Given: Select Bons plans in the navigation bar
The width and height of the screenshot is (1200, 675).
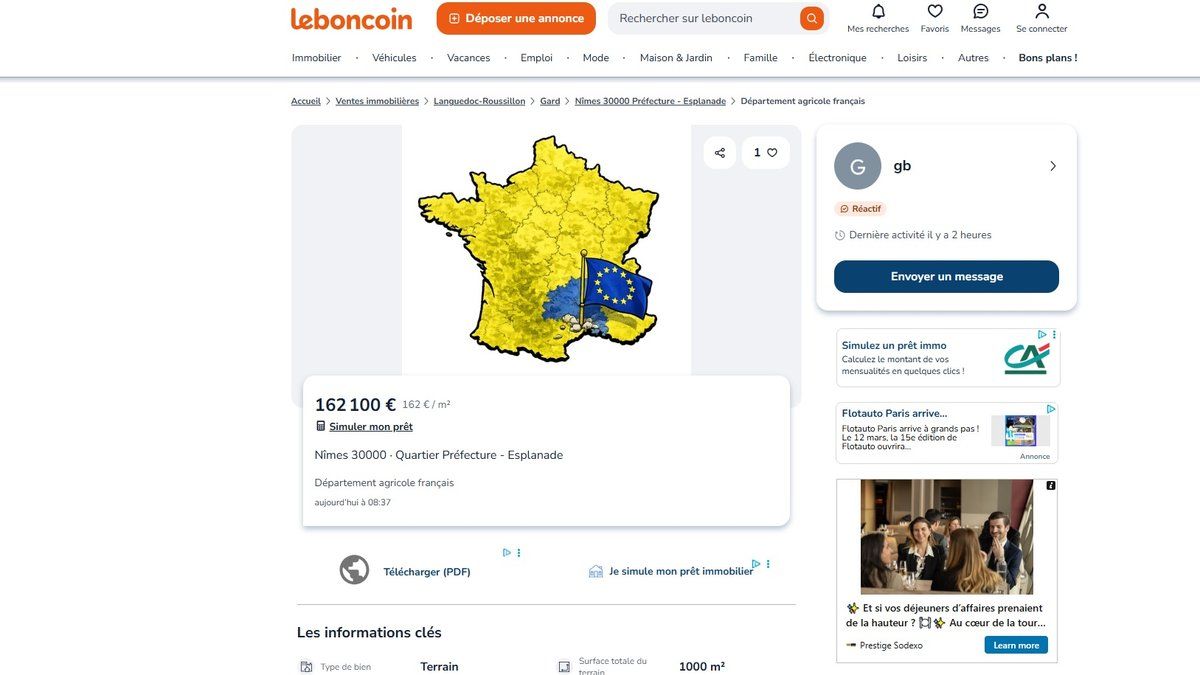Looking at the screenshot, I should (x=1048, y=57).
